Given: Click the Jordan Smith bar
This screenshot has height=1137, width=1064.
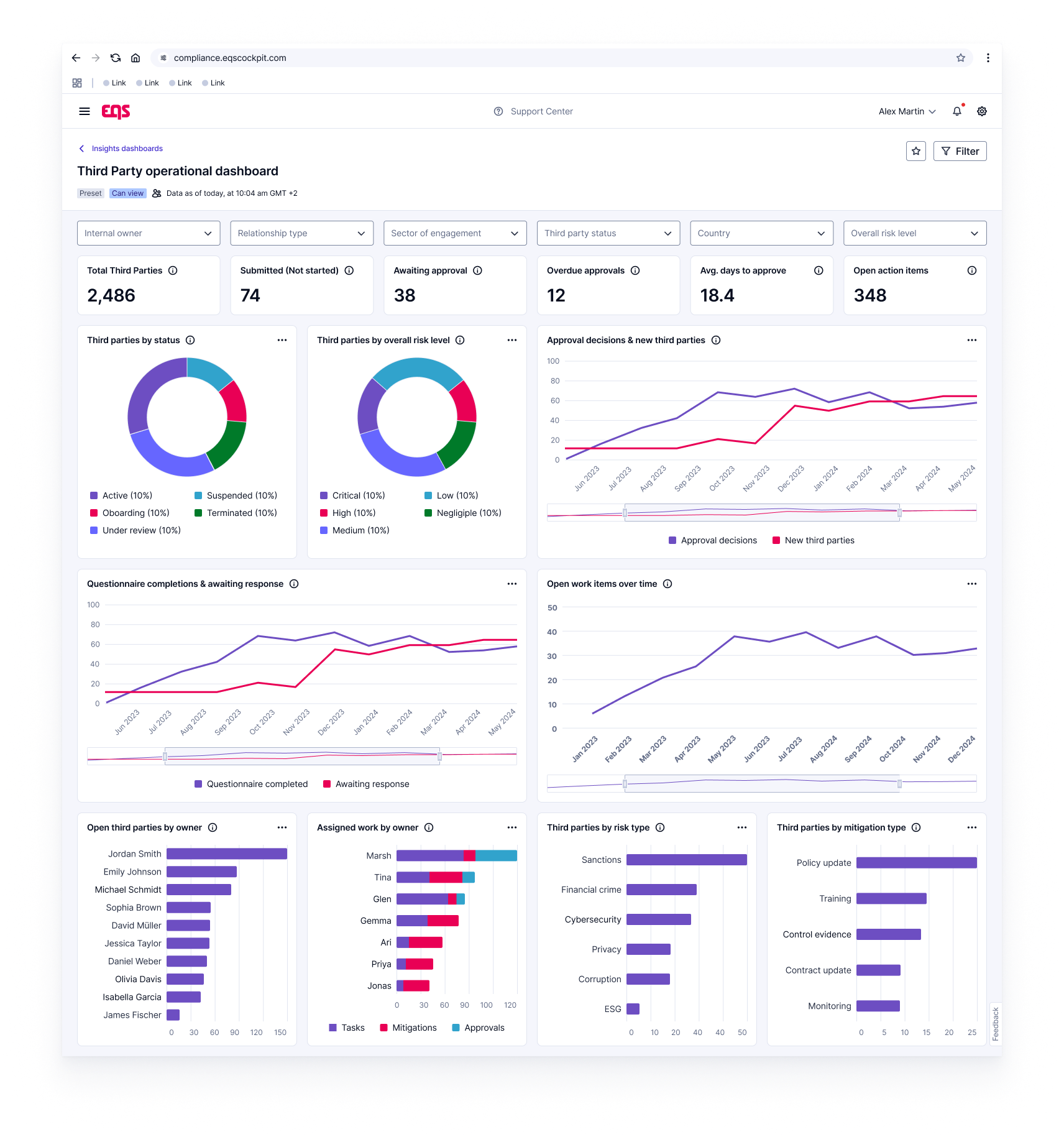Looking at the screenshot, I should (227, 854).
